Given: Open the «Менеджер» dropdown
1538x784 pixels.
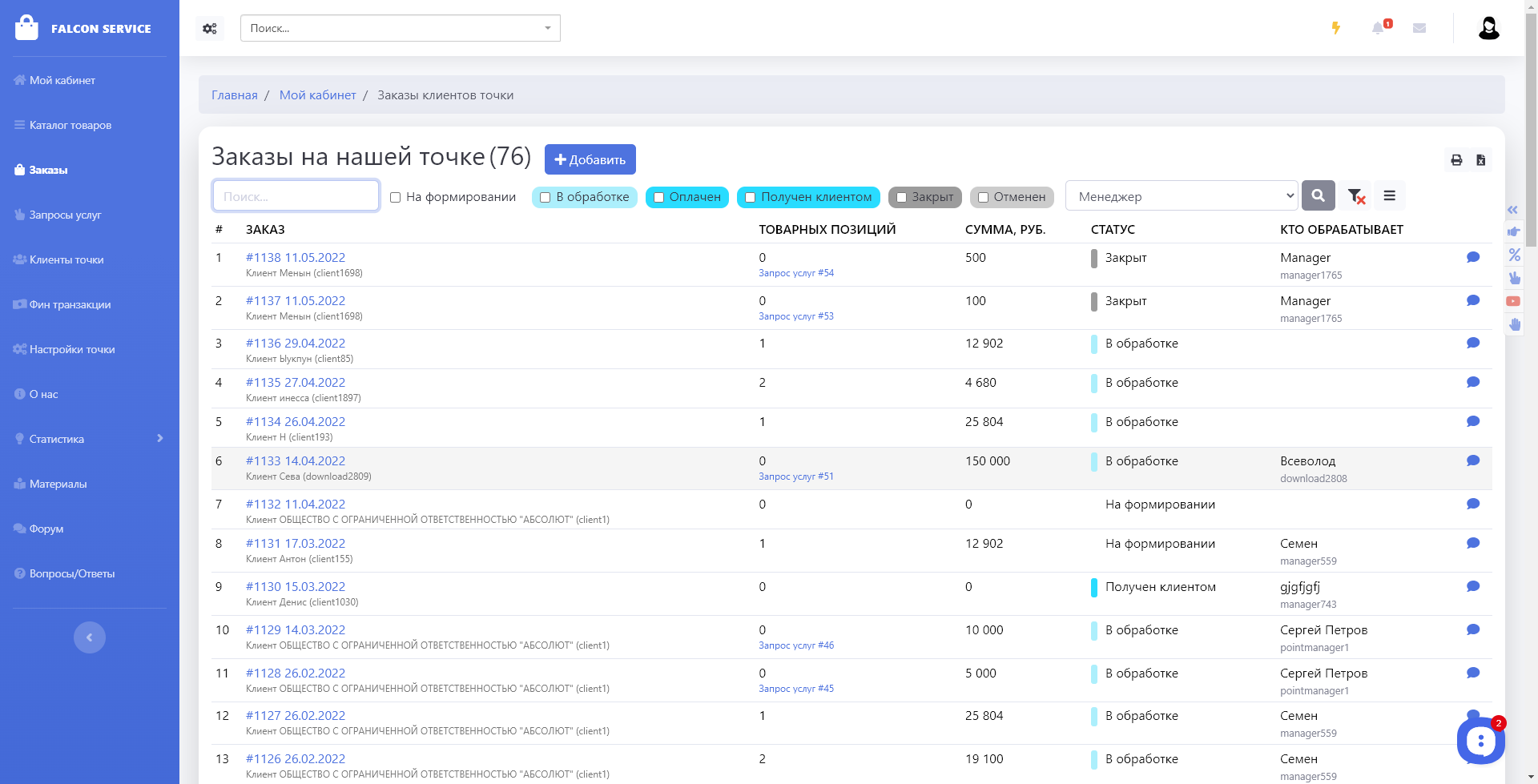Looking at the screenshot, I should 1181,196.
